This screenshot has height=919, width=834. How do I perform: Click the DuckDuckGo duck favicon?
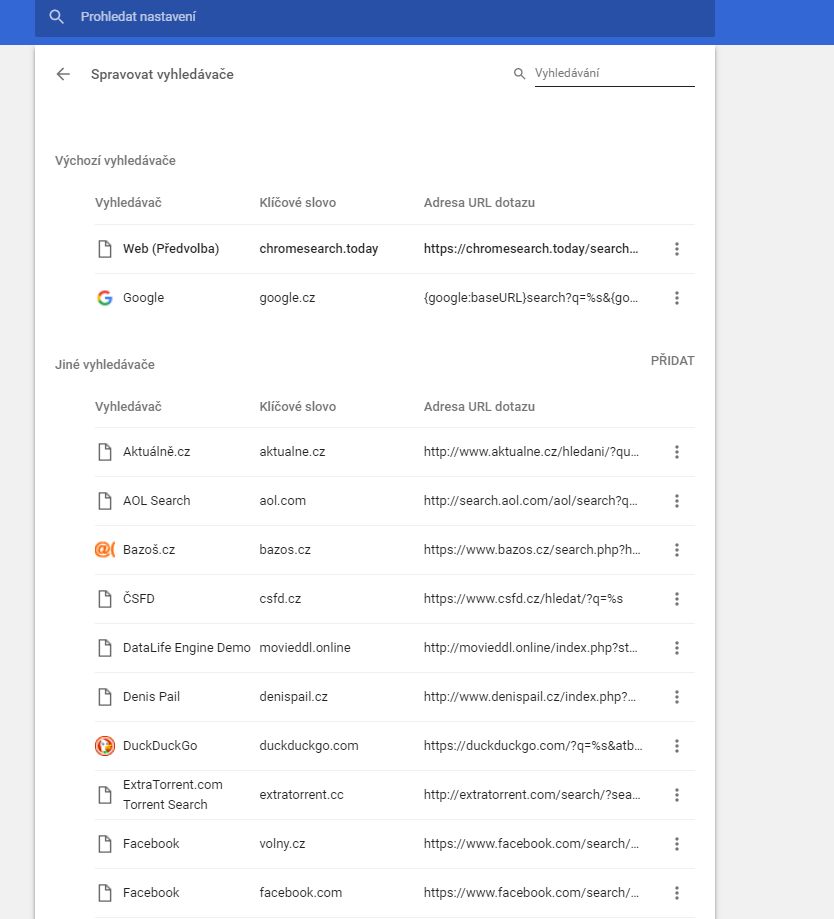[x=105, y=746]
